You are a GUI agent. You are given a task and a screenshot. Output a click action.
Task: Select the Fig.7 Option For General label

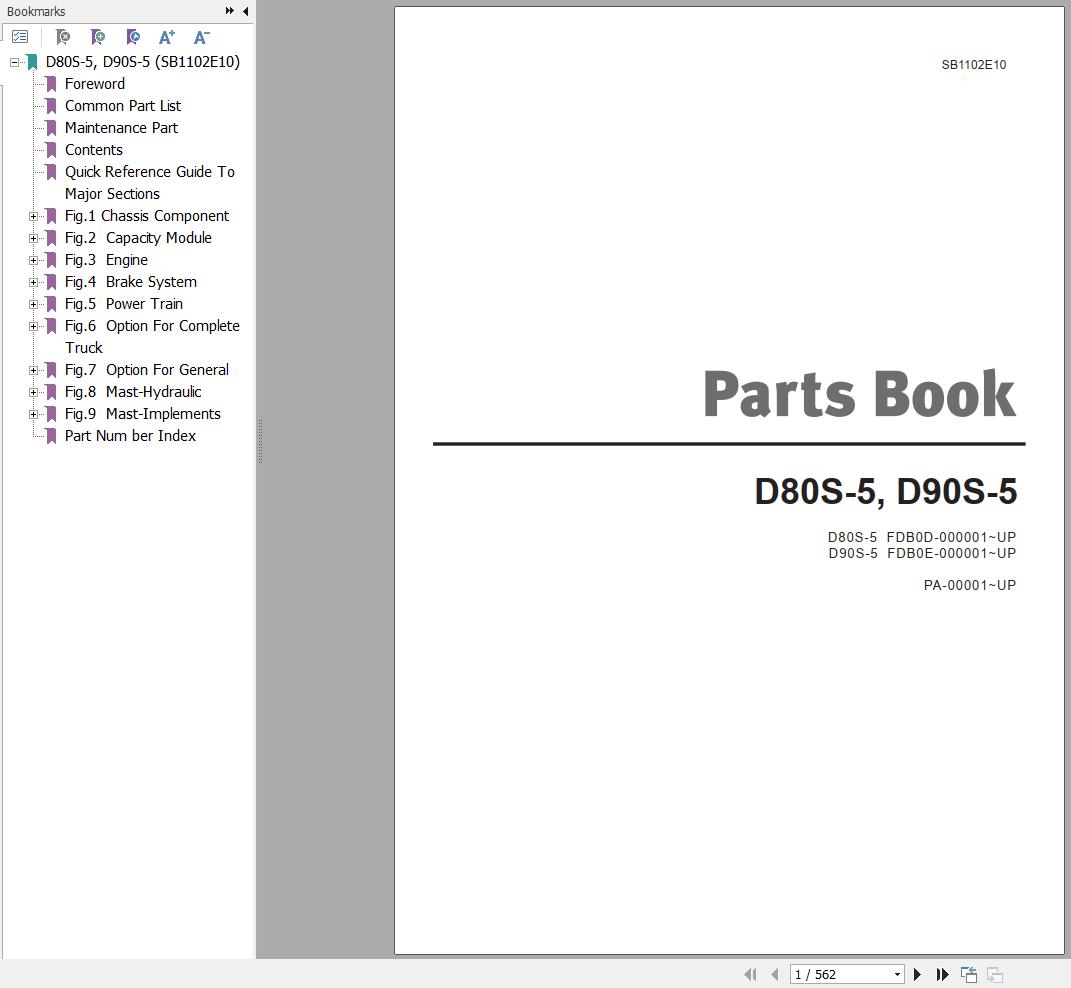[147, 370]
